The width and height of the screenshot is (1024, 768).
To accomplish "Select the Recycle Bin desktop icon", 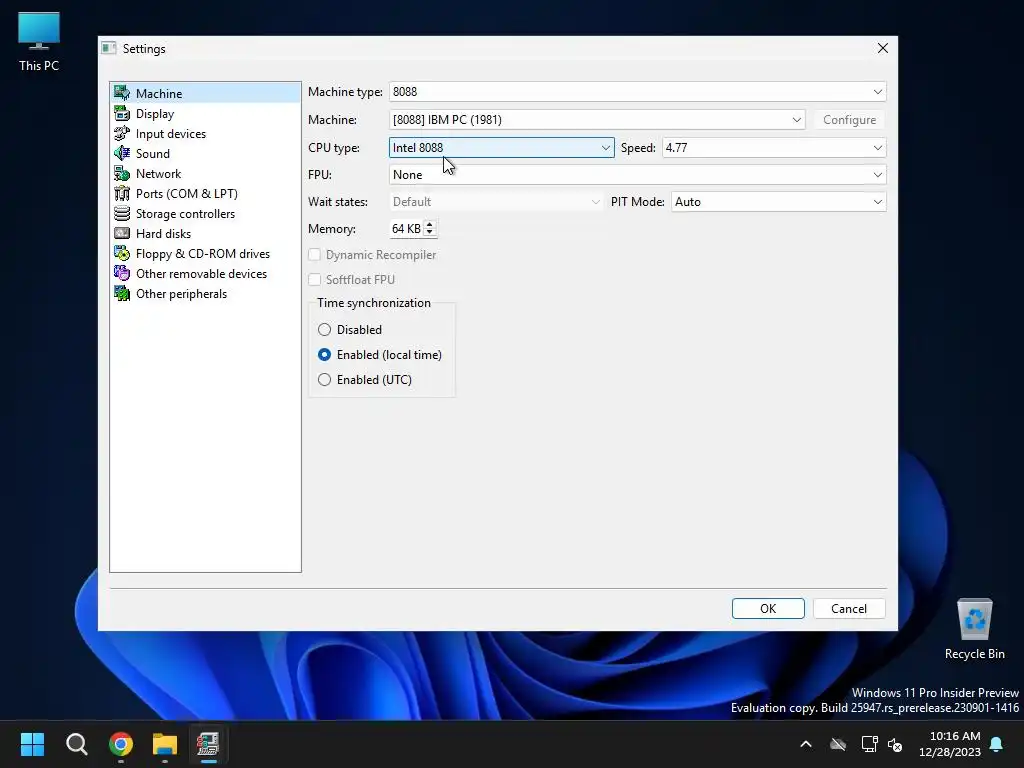I will [x=974, y=630].
